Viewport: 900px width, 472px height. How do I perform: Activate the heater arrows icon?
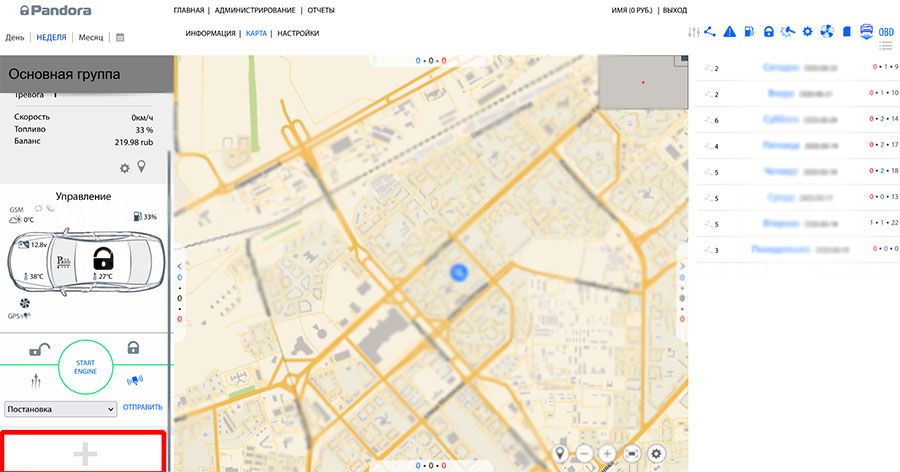[x=36, y=380]
